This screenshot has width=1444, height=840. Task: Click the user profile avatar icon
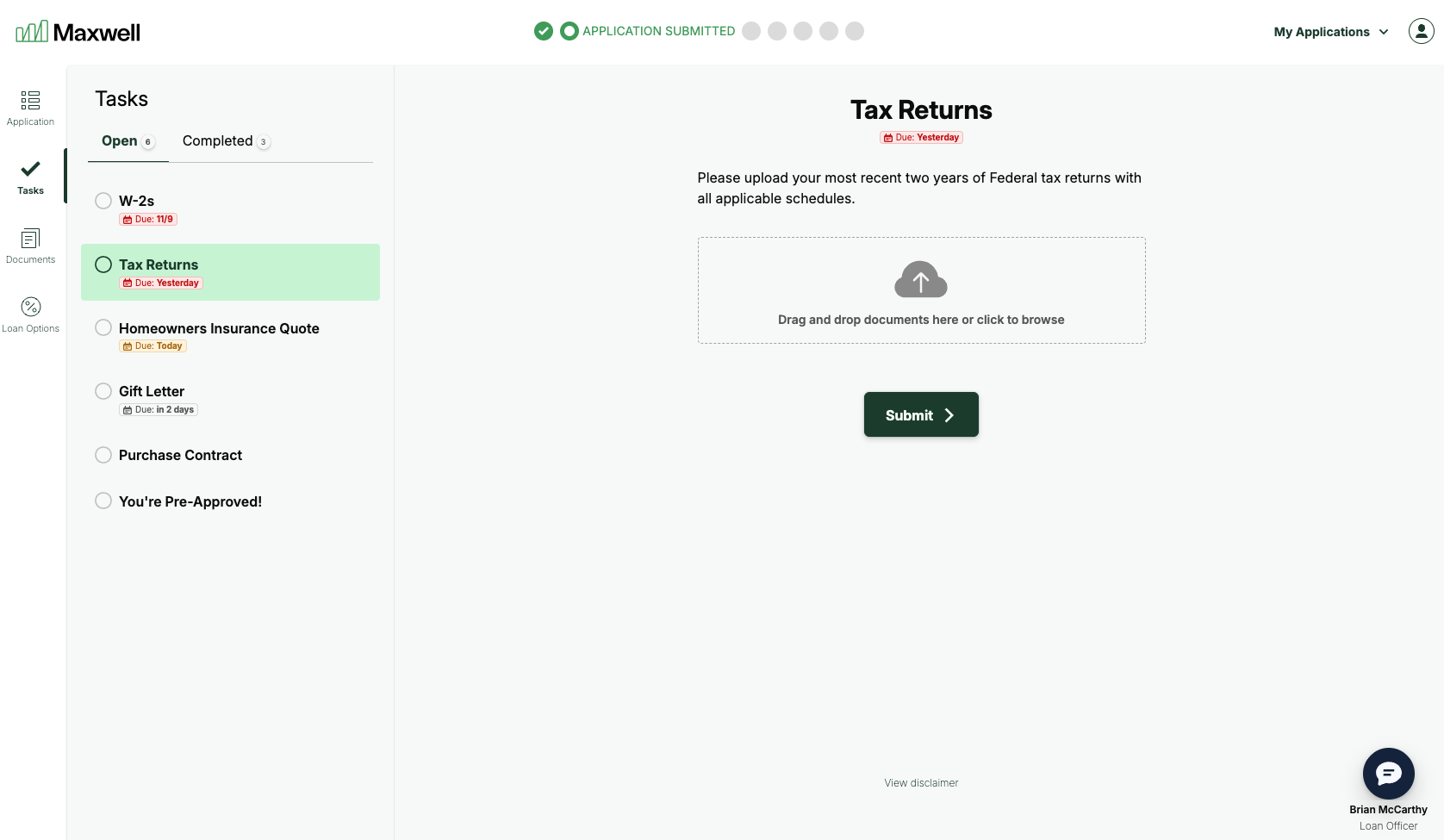click(x=1421, y=31)
